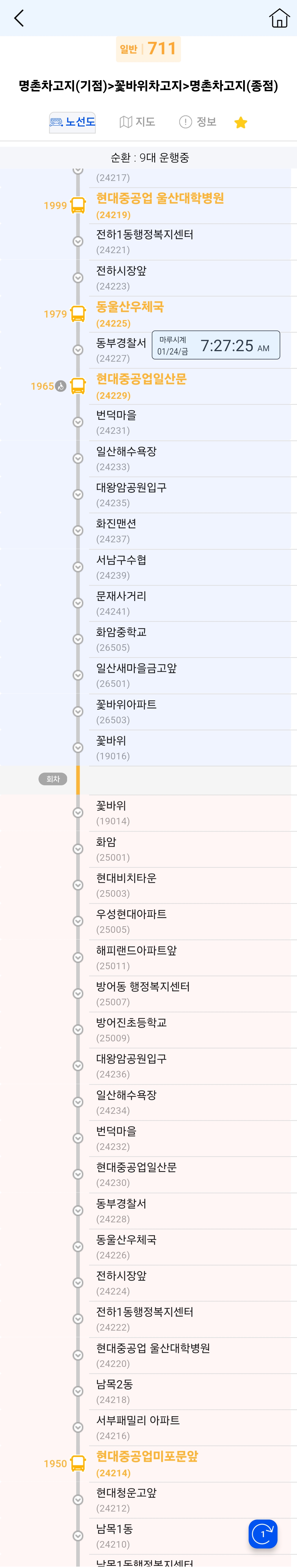The image size is (297, 1568).
Task: Tap the 회차 turnaround marker
Action: click(x=53, y=779)
